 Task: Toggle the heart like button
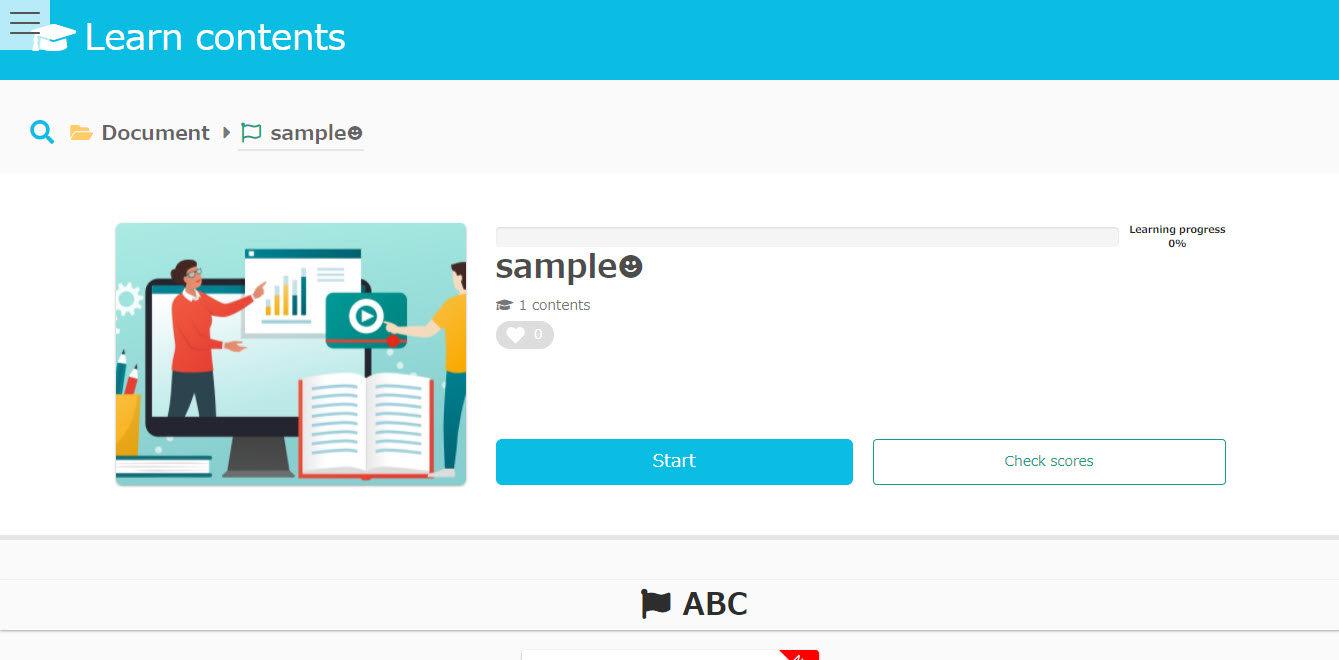525,335
